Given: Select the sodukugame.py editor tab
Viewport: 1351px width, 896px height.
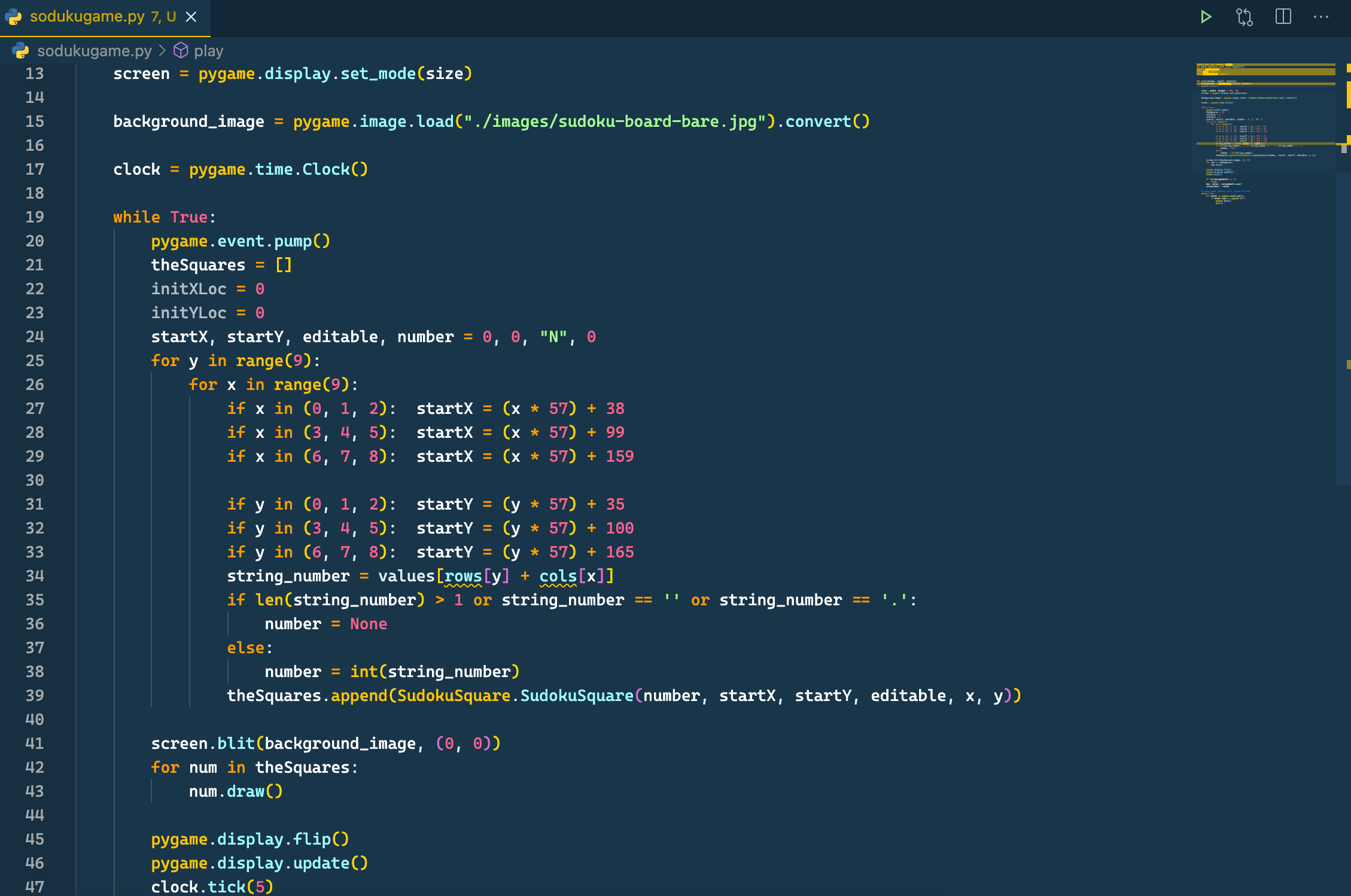Looking at the screenshot, I should (87, 17).
